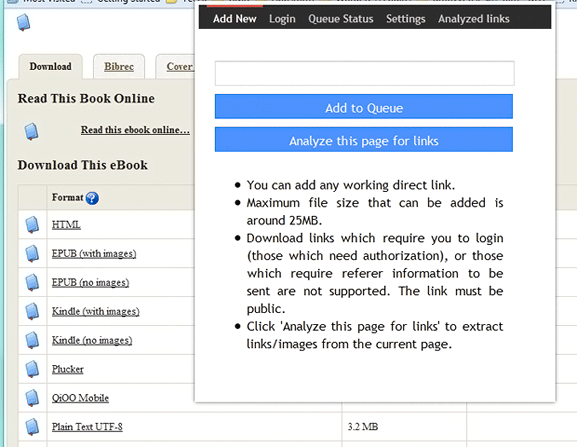
Task: Click book icon in Plucker row
Action: [x=32, y=369]
